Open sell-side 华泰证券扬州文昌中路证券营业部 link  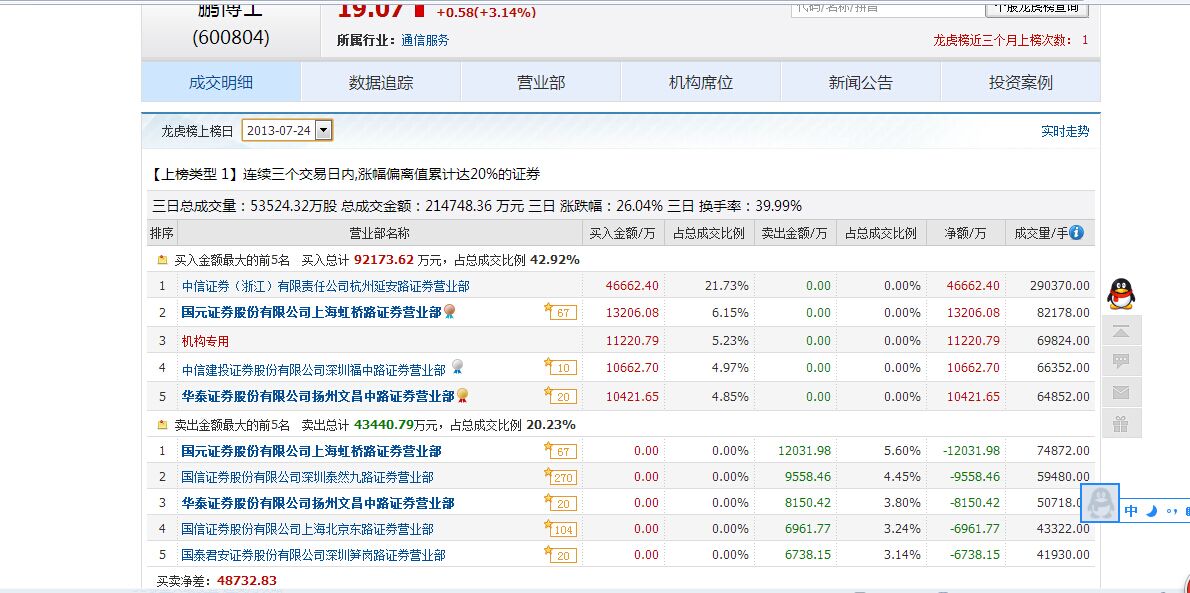click(318, 503)
